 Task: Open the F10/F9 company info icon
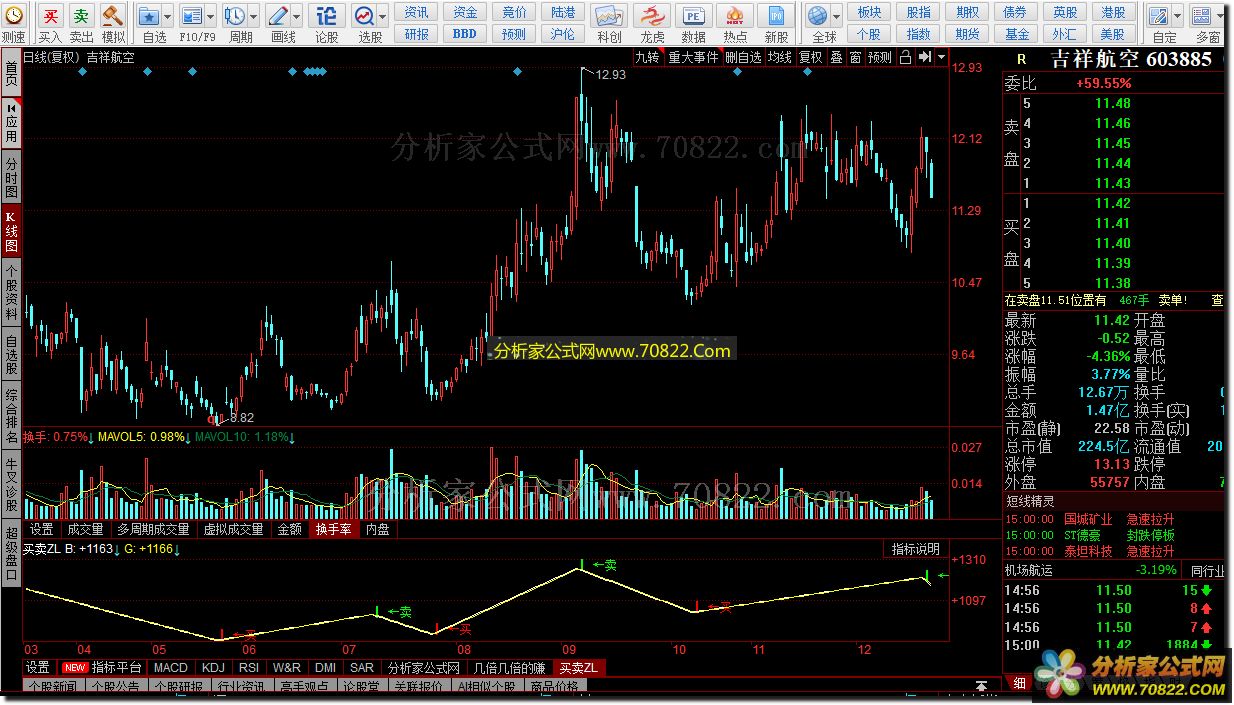(x=192, y=16)
